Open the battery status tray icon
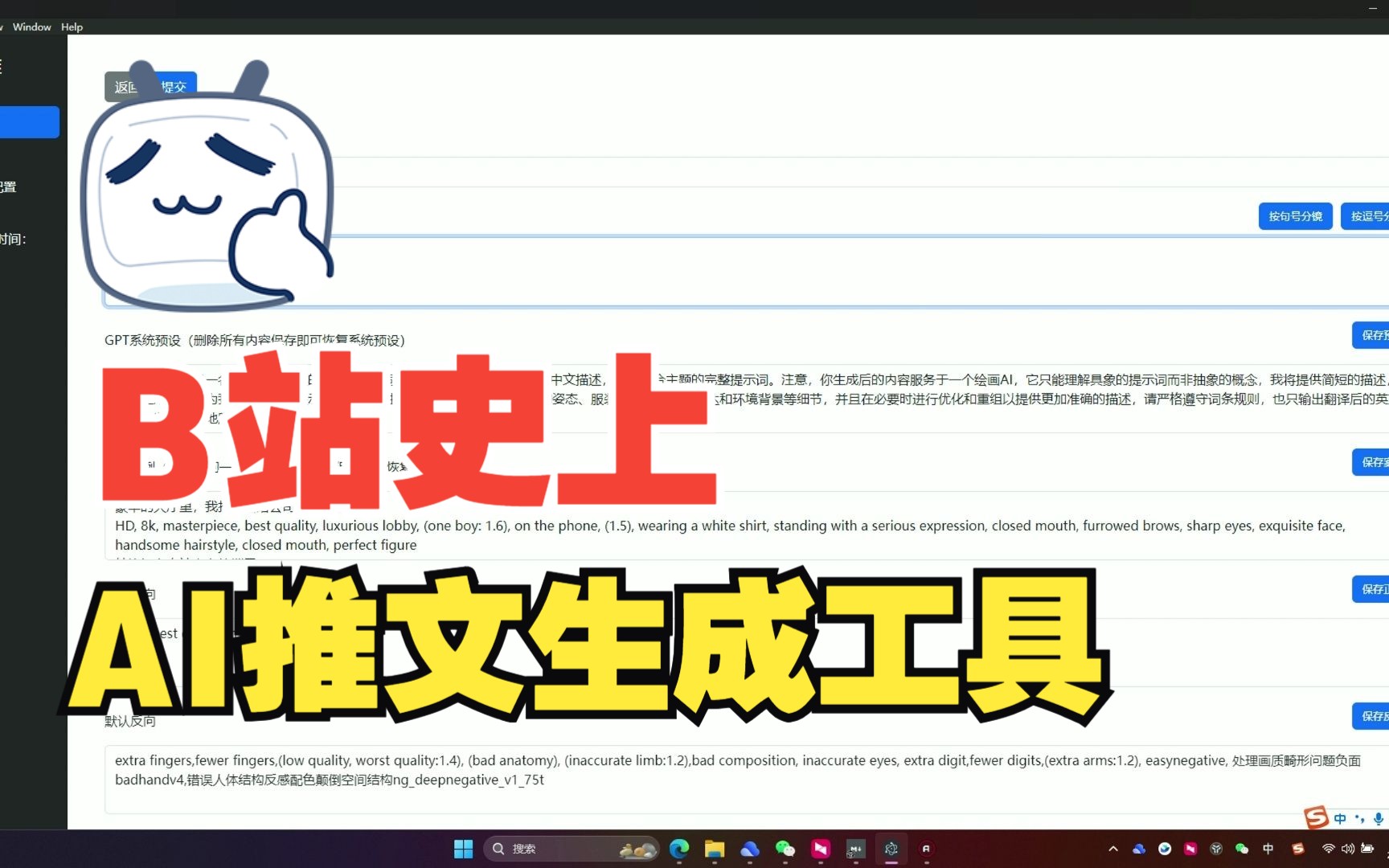The width and height of the screenshot is (1389, 868). (1367, 849)
